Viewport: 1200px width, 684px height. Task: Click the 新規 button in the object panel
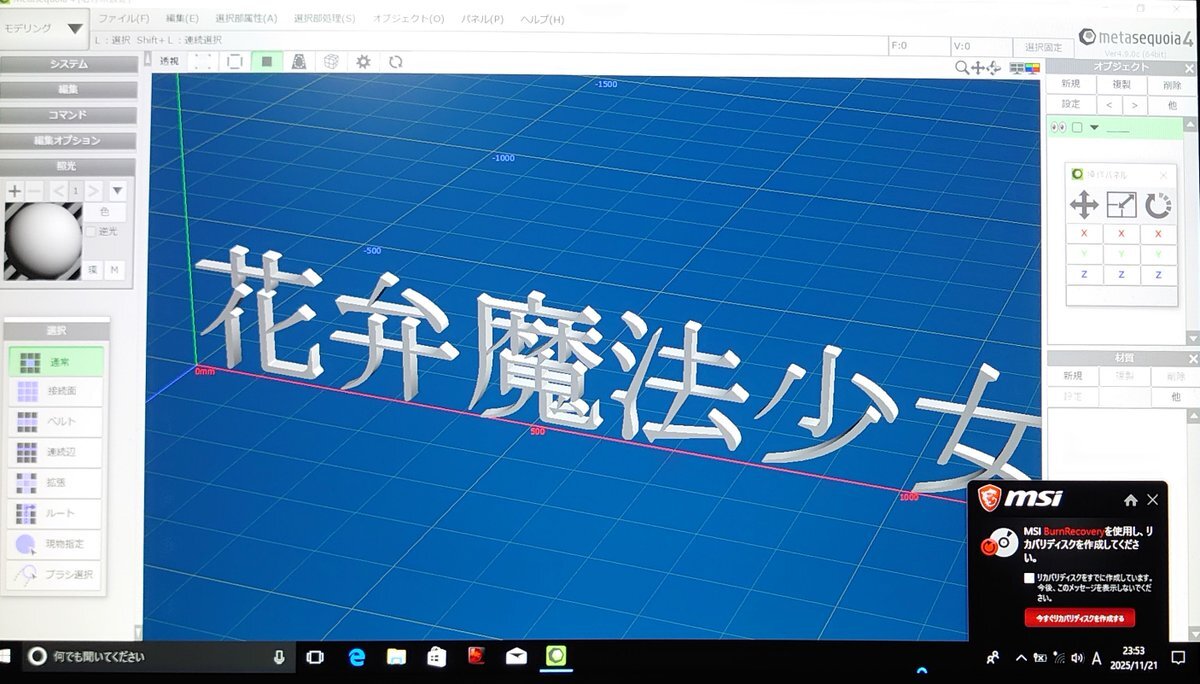pos(1071,84)
